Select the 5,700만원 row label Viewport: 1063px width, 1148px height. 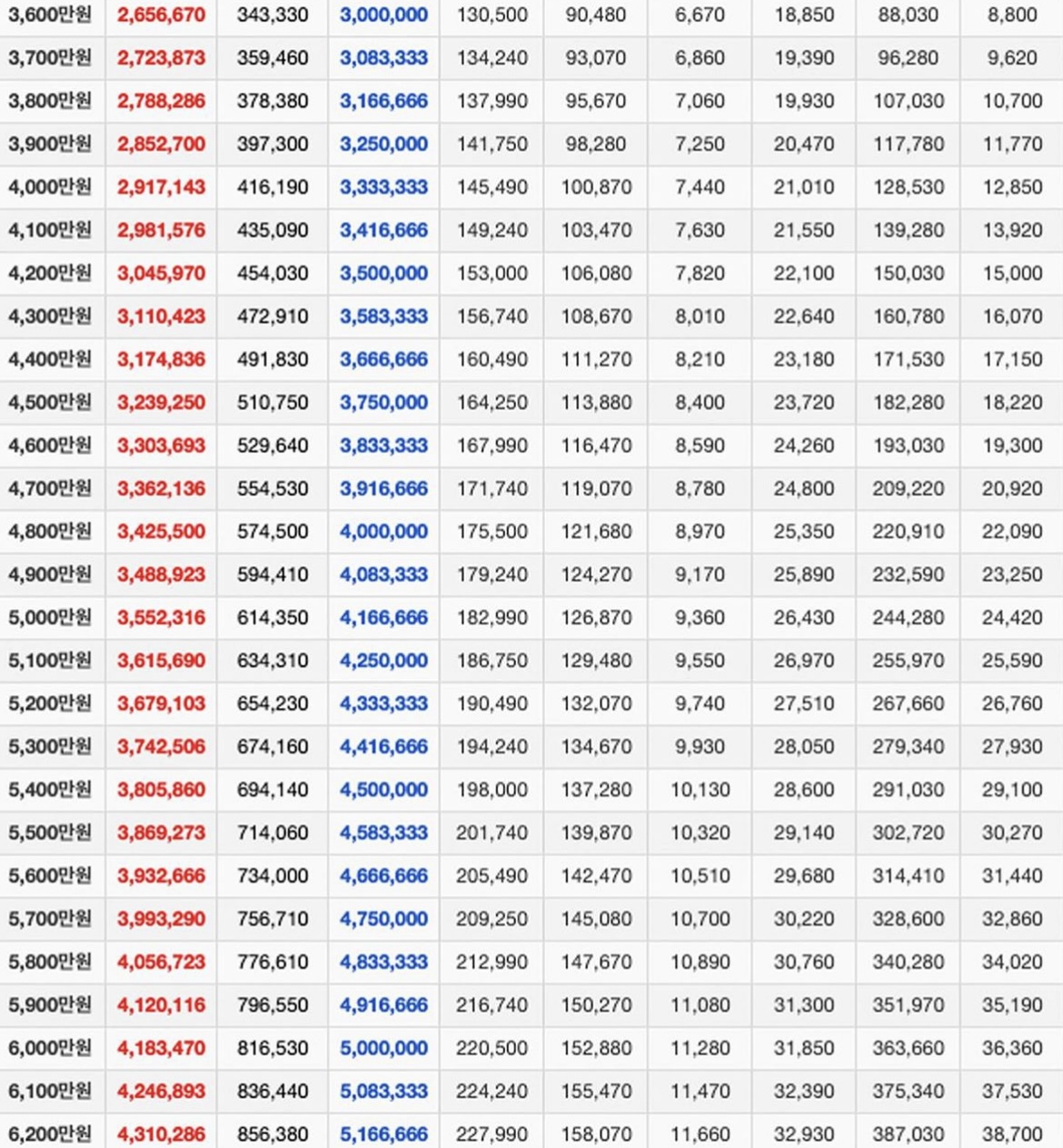point(50,919)
